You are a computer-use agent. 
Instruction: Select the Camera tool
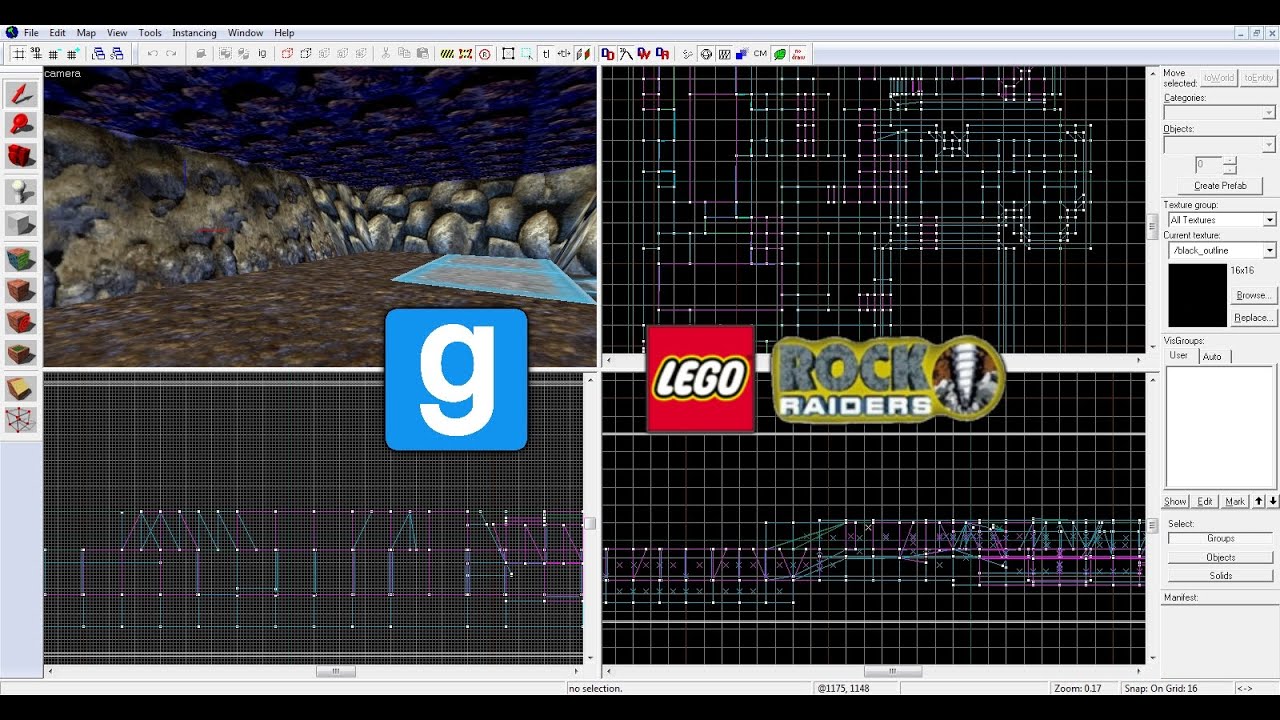point(21,156)
